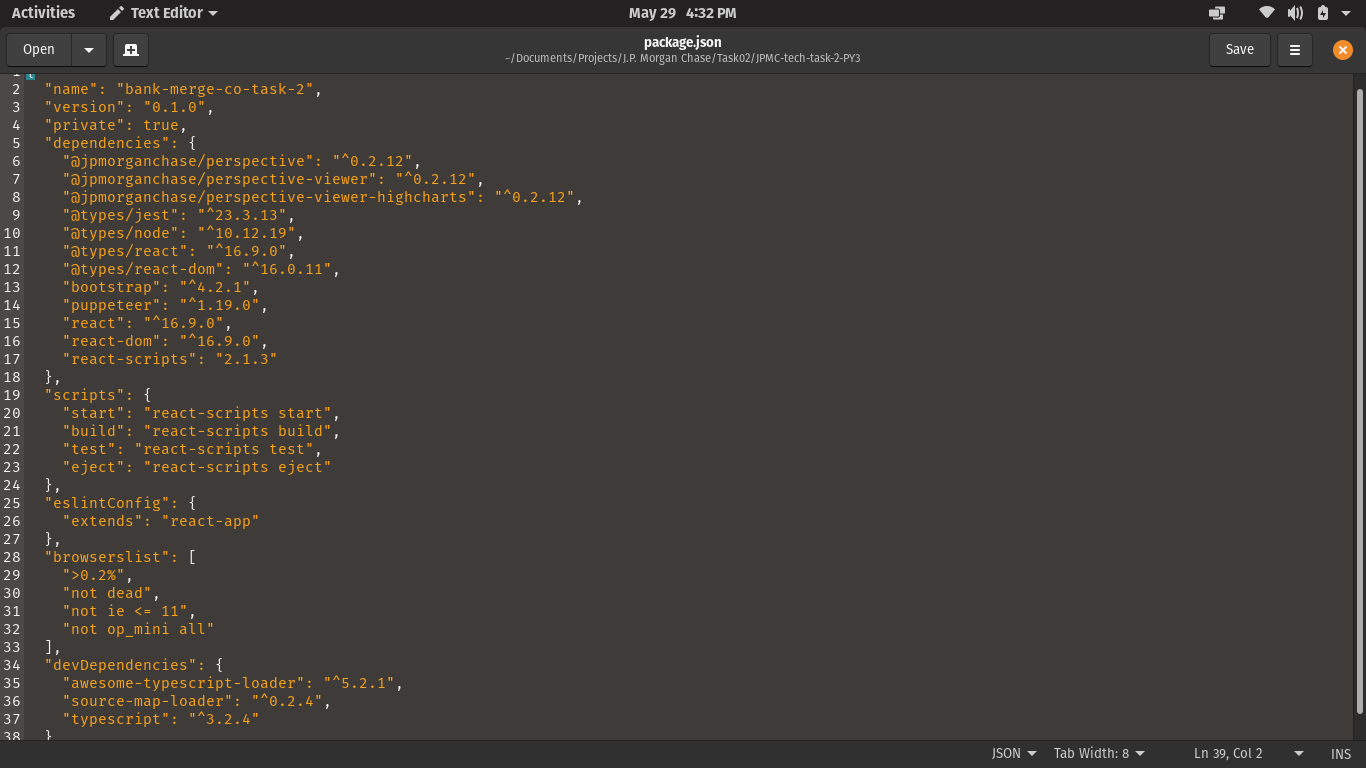1366x768 pixels.
Task: Open the Tab Width: 8 dropdown
Action: point(1098,753)
